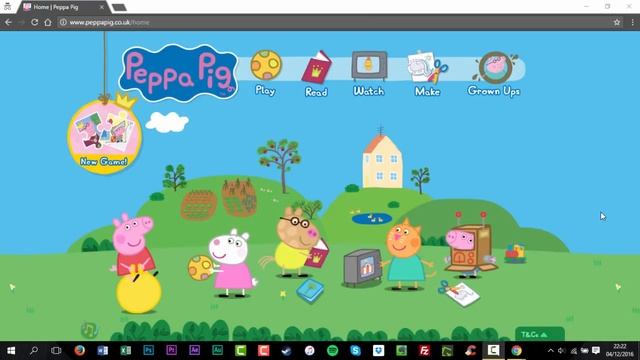Click the Peppa Pig logo
Screen dimensions: 640x360
click(x=178, y=73)
